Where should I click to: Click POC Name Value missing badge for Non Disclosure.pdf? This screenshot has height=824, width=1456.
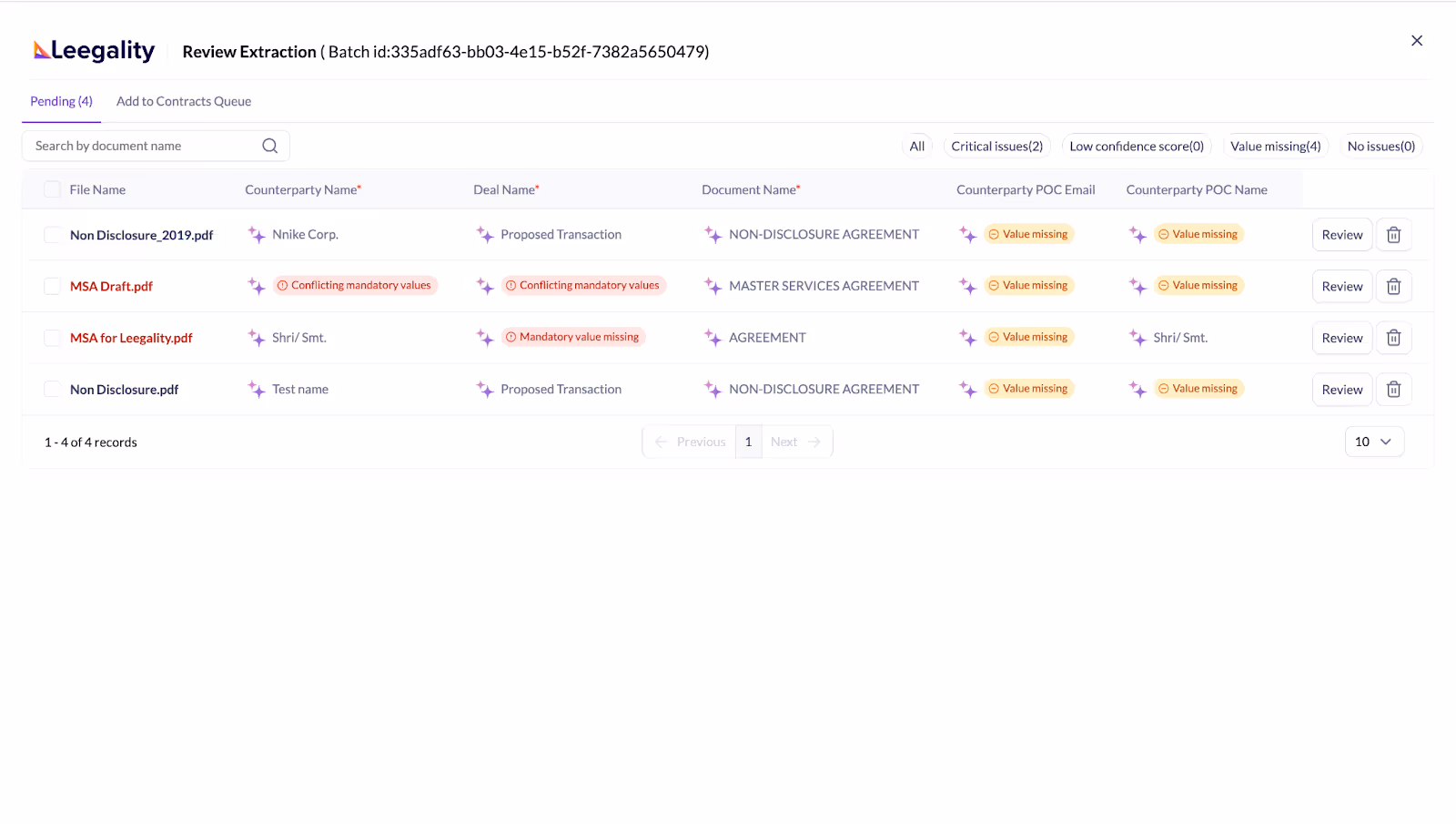(1198, 389)
